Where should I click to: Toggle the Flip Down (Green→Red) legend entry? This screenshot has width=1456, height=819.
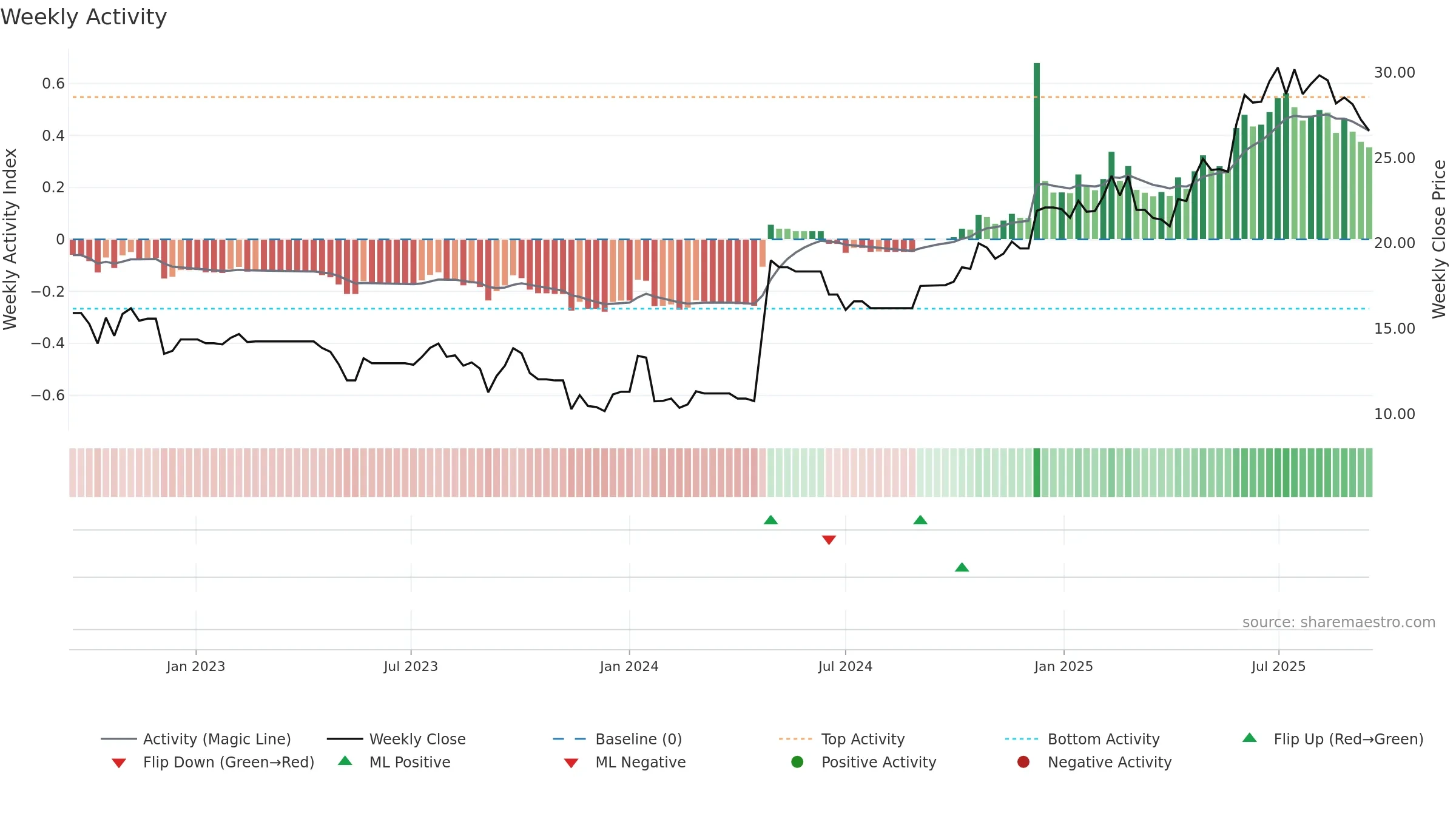[x=213, y=762]
